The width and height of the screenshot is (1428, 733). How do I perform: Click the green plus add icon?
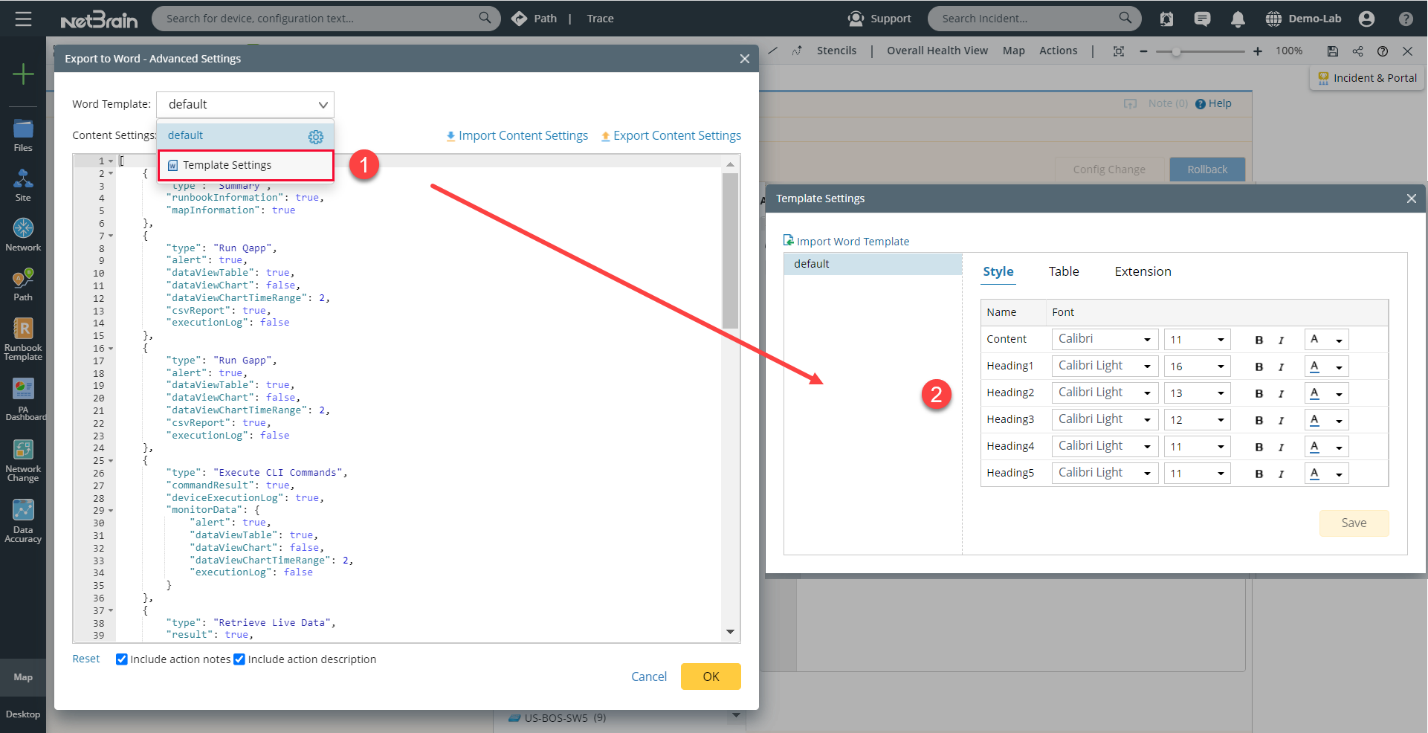tap(23, 74)
